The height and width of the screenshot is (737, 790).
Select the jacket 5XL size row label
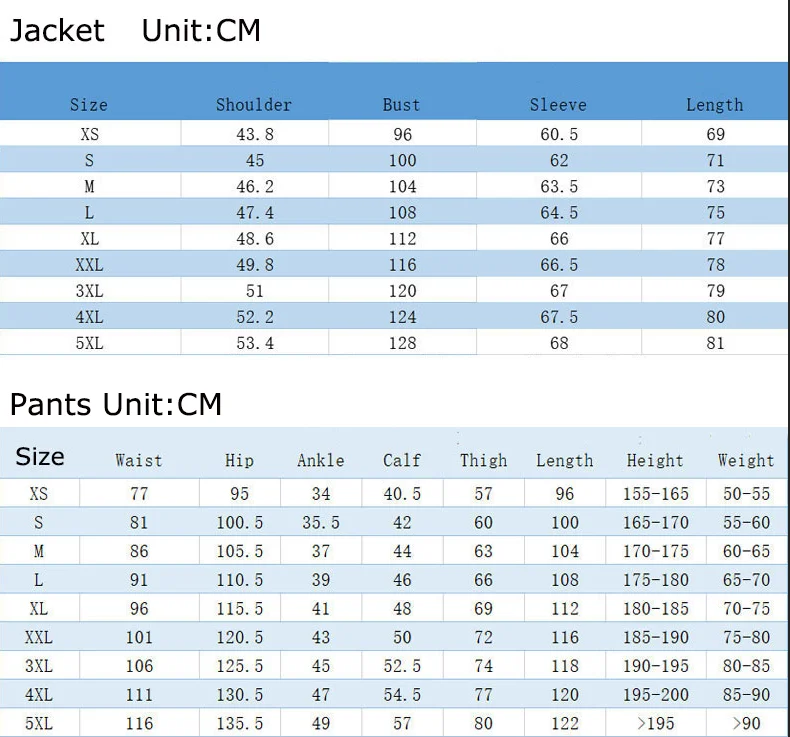(x=90, y=343)
